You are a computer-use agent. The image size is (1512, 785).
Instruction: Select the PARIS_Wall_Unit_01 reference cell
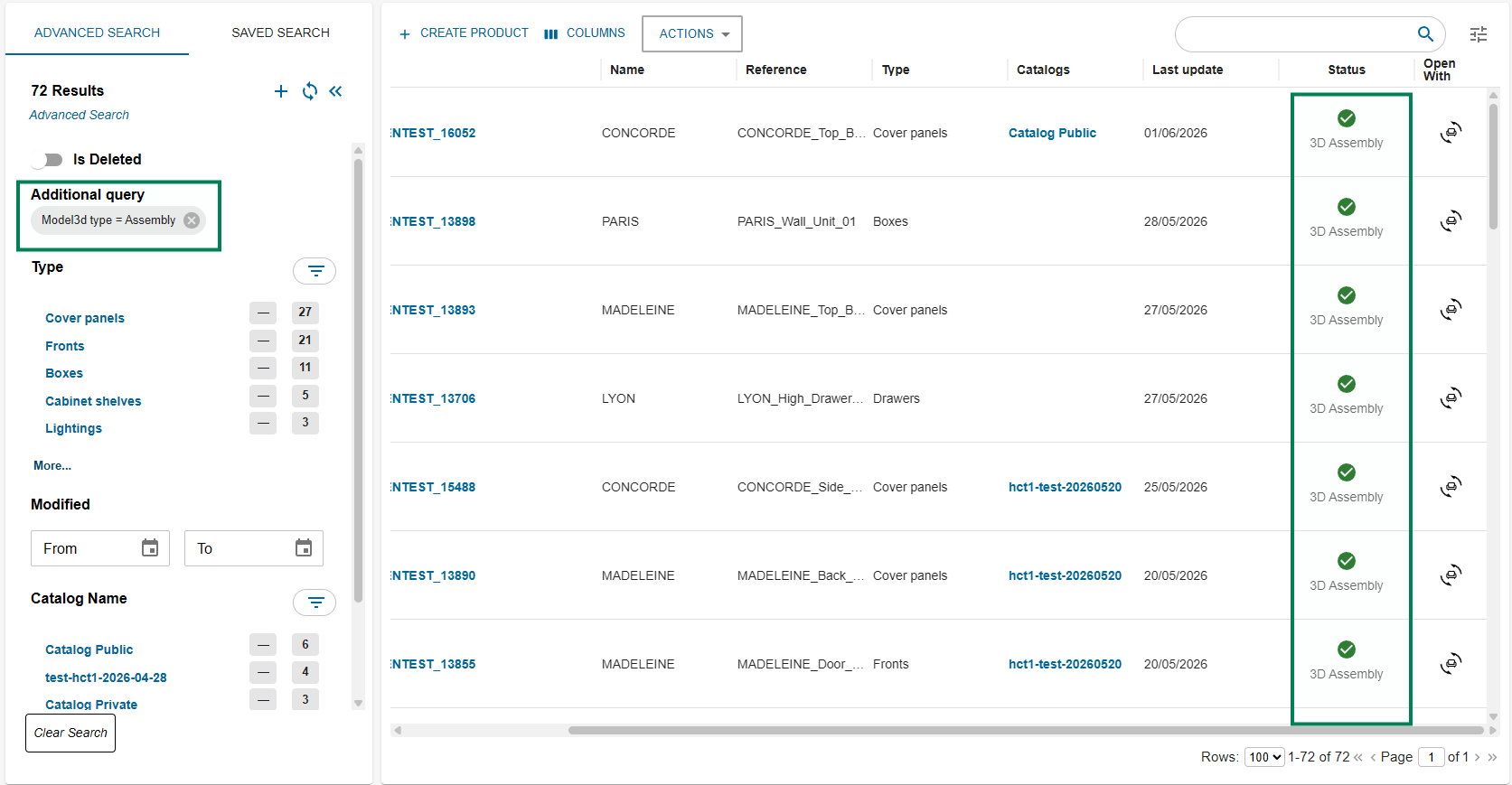coord(796,221)
